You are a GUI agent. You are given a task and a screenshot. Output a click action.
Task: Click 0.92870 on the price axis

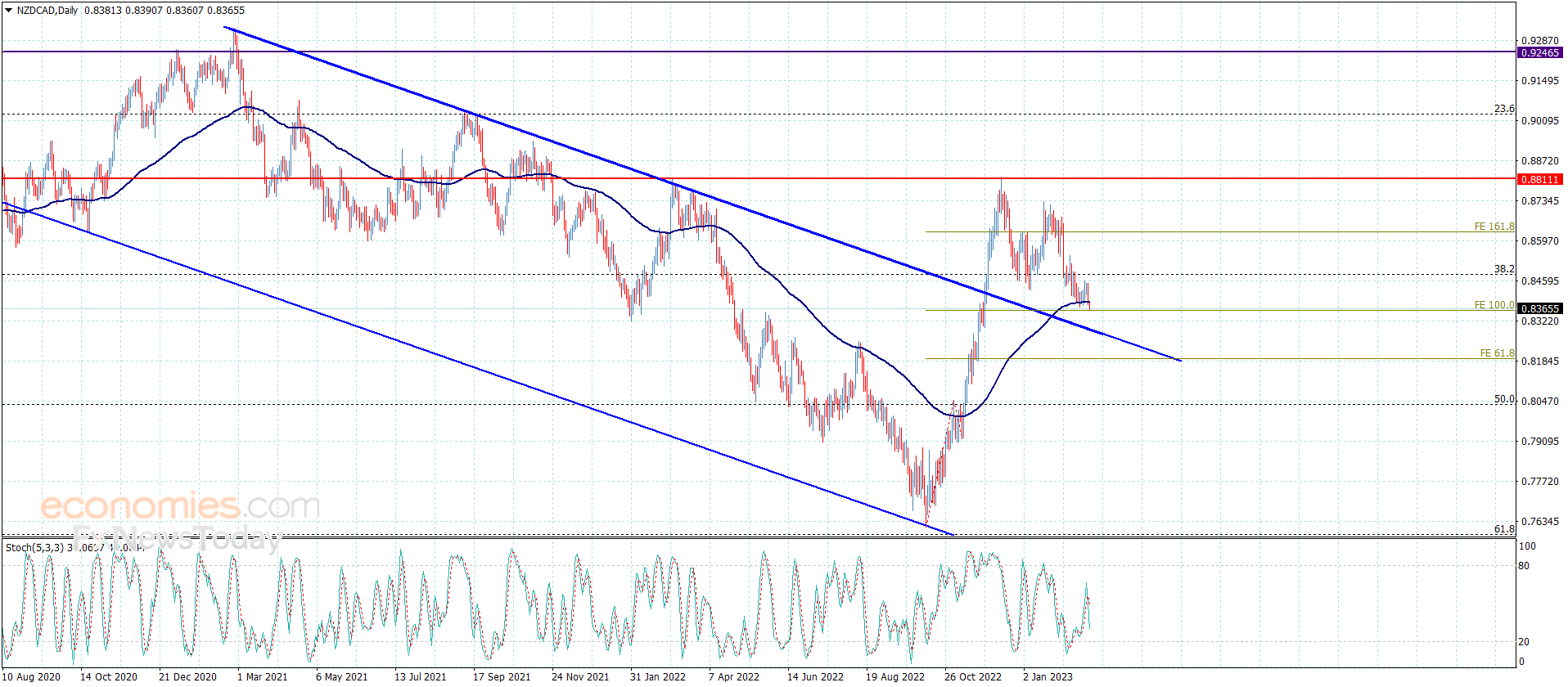pos(1539,41)
